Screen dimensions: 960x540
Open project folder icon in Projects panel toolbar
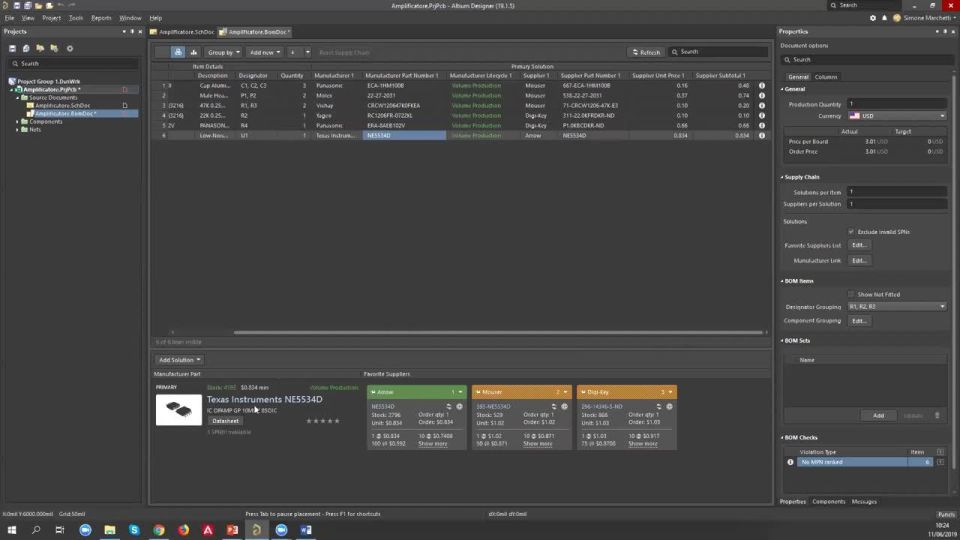click(x=40, y=48)
